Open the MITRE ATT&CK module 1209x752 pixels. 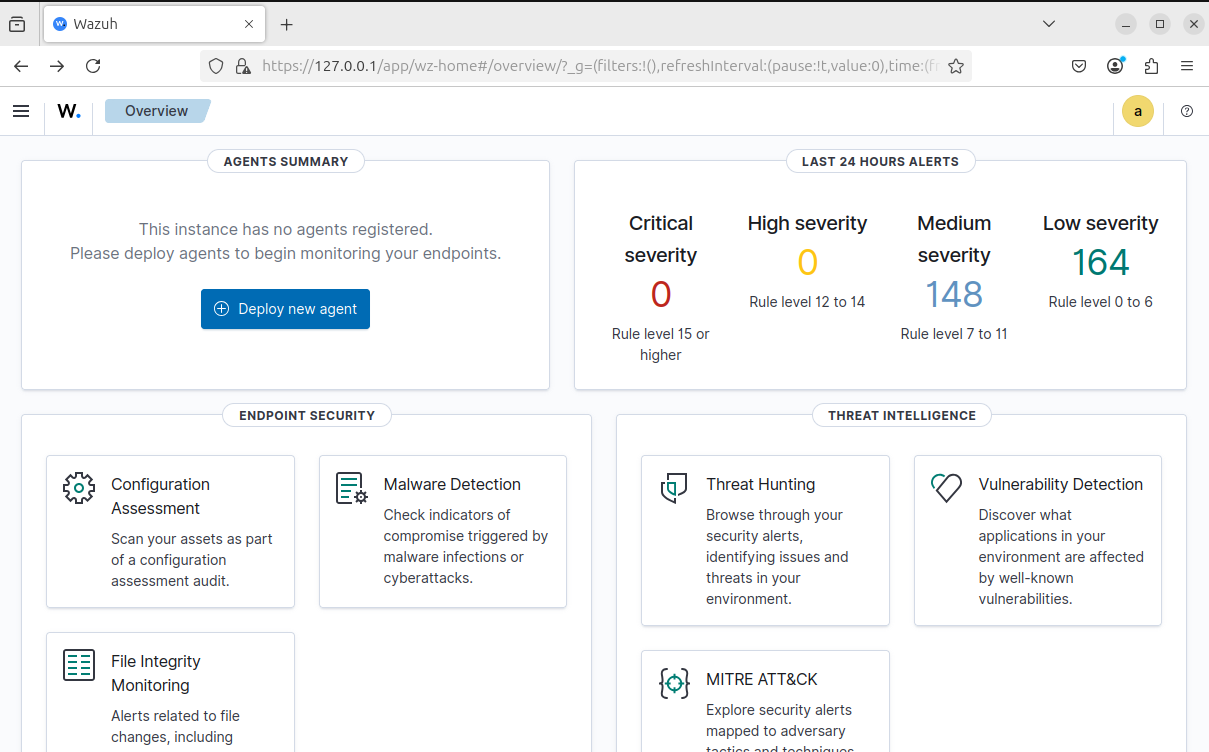[x=765, y=702]
